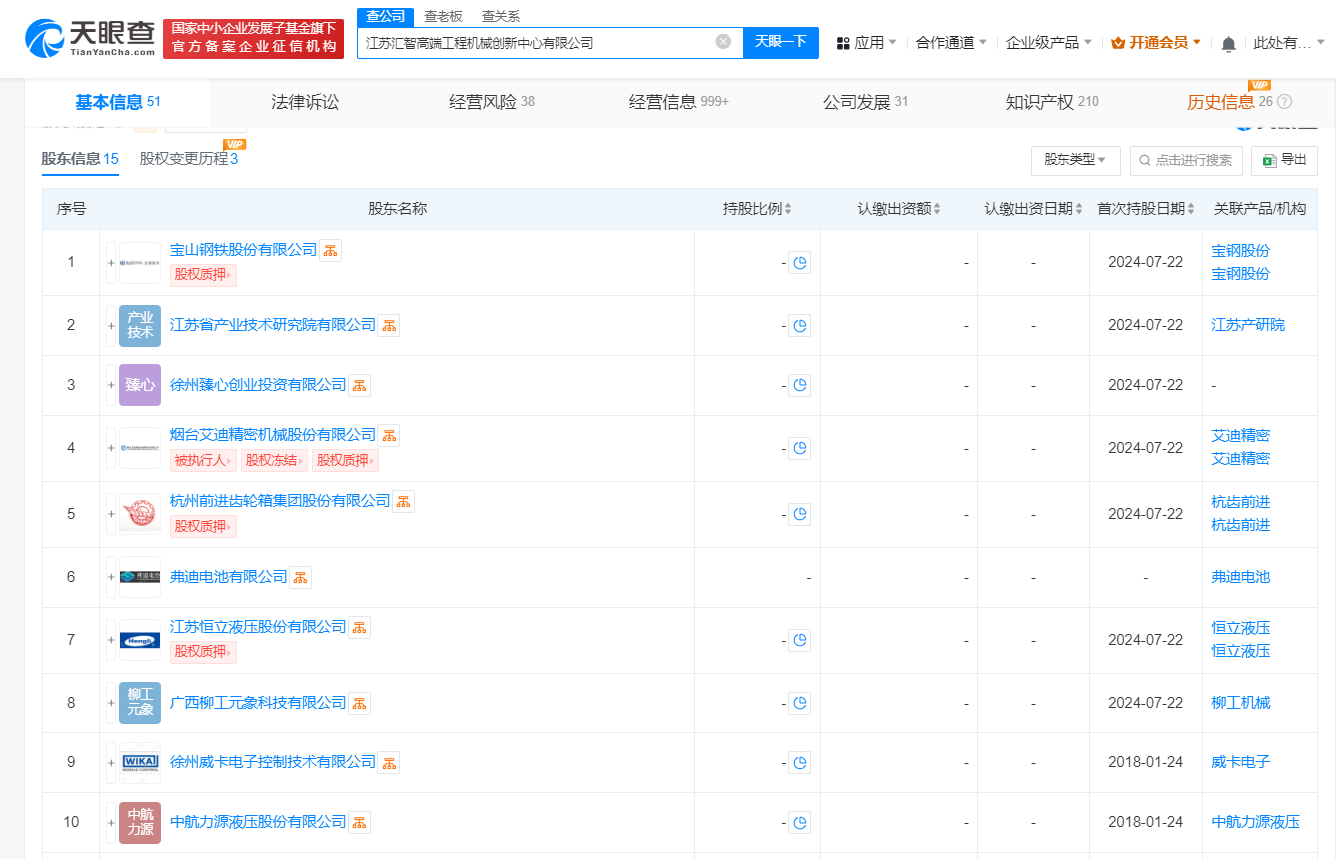Click the Excel export icon beside 导出
The height and width of the screenshot is (859, 1336).
pyautogui.click(x=1270, y=161)
